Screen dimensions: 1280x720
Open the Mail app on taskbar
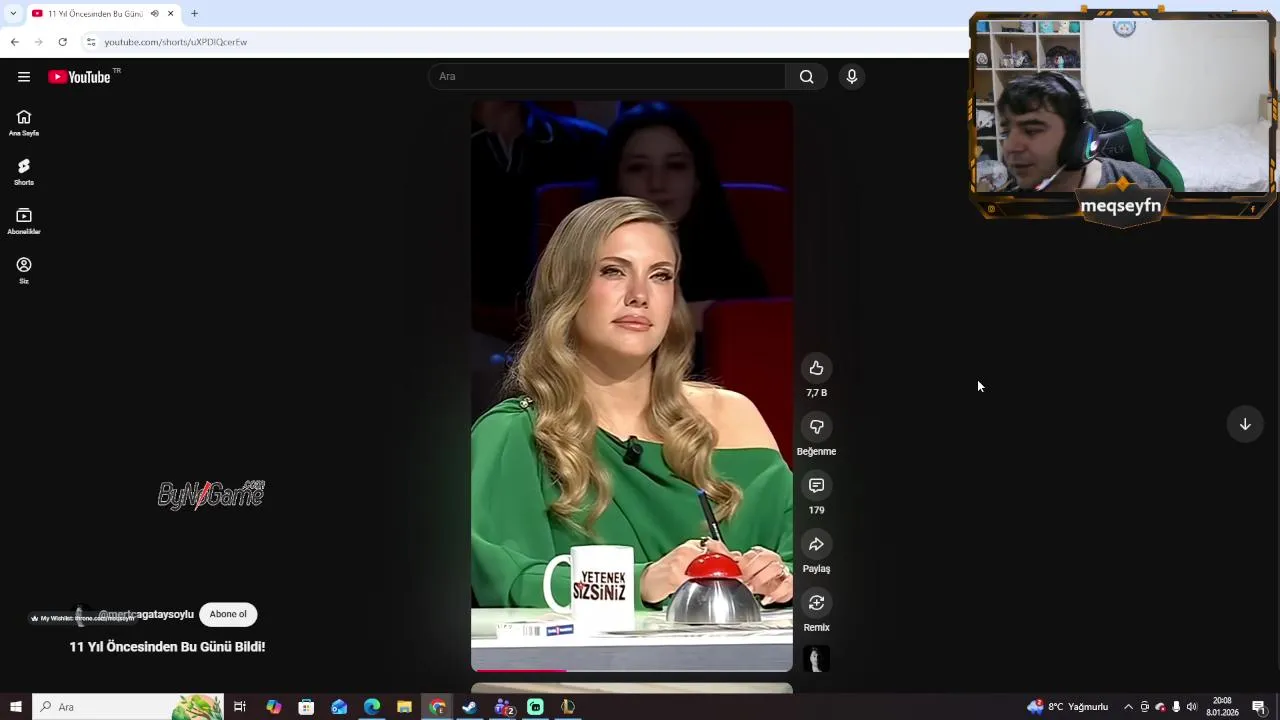pos(339,707)
